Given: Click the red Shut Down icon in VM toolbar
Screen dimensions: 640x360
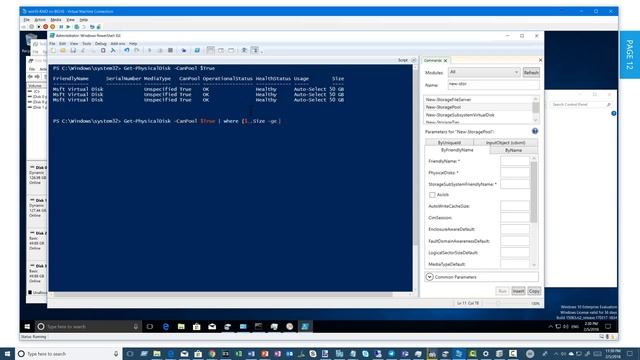Looking at the screenshot, I should click(45, 27).
